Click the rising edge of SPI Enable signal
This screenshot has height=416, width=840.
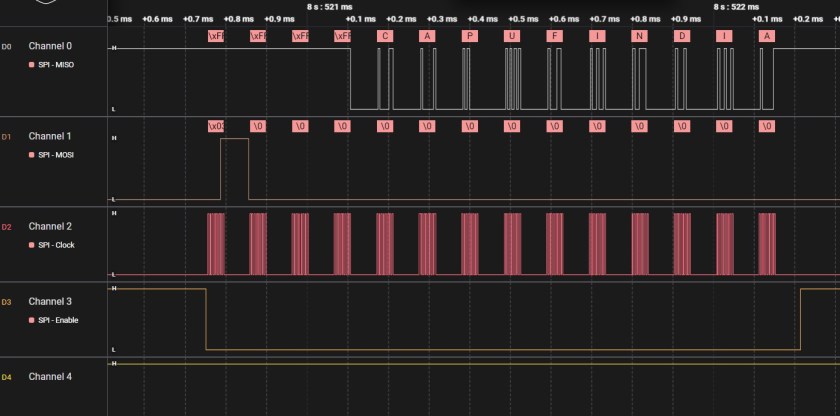(x=801, y=319)
